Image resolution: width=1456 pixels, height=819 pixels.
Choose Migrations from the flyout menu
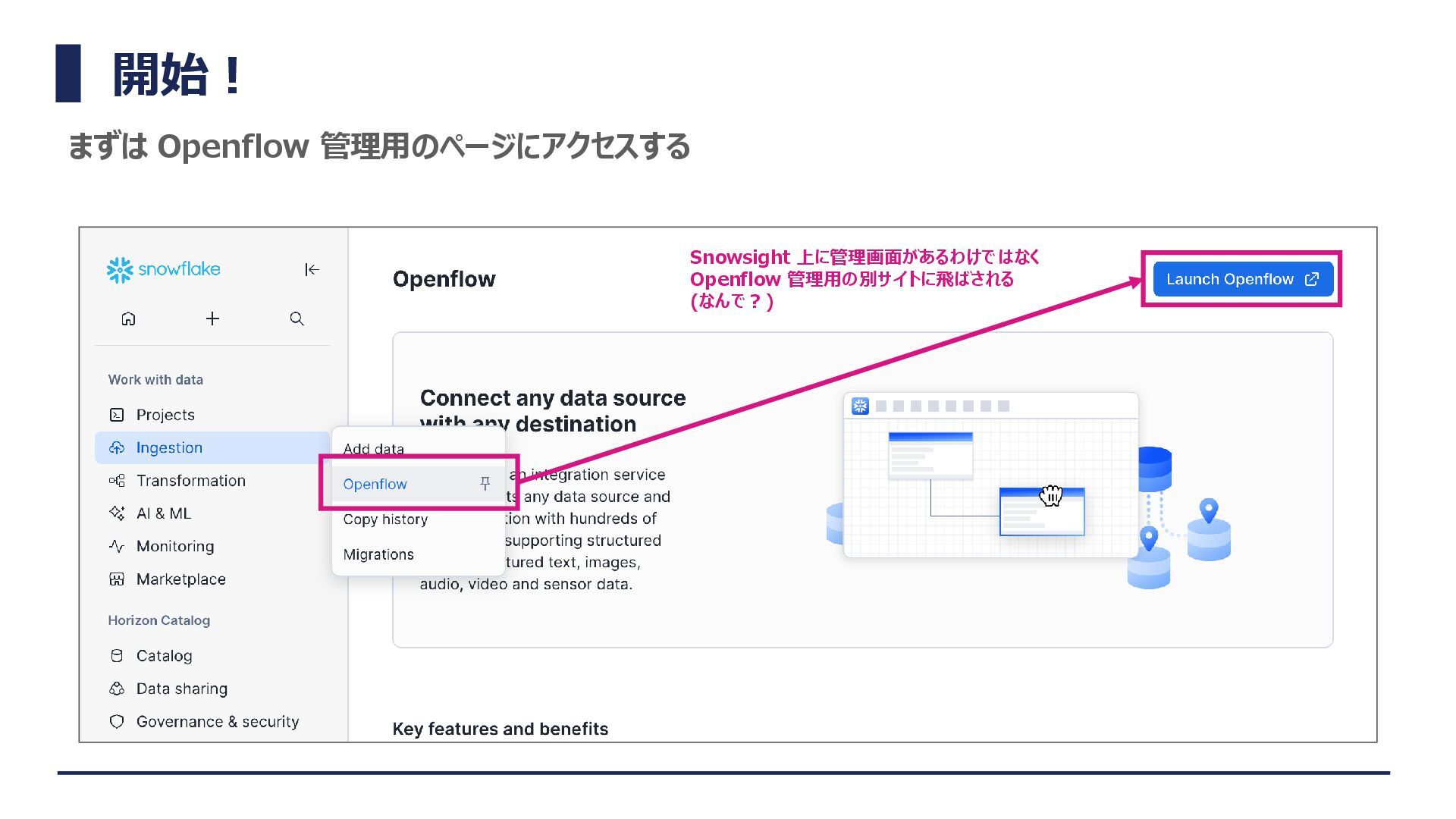(378, 554)
